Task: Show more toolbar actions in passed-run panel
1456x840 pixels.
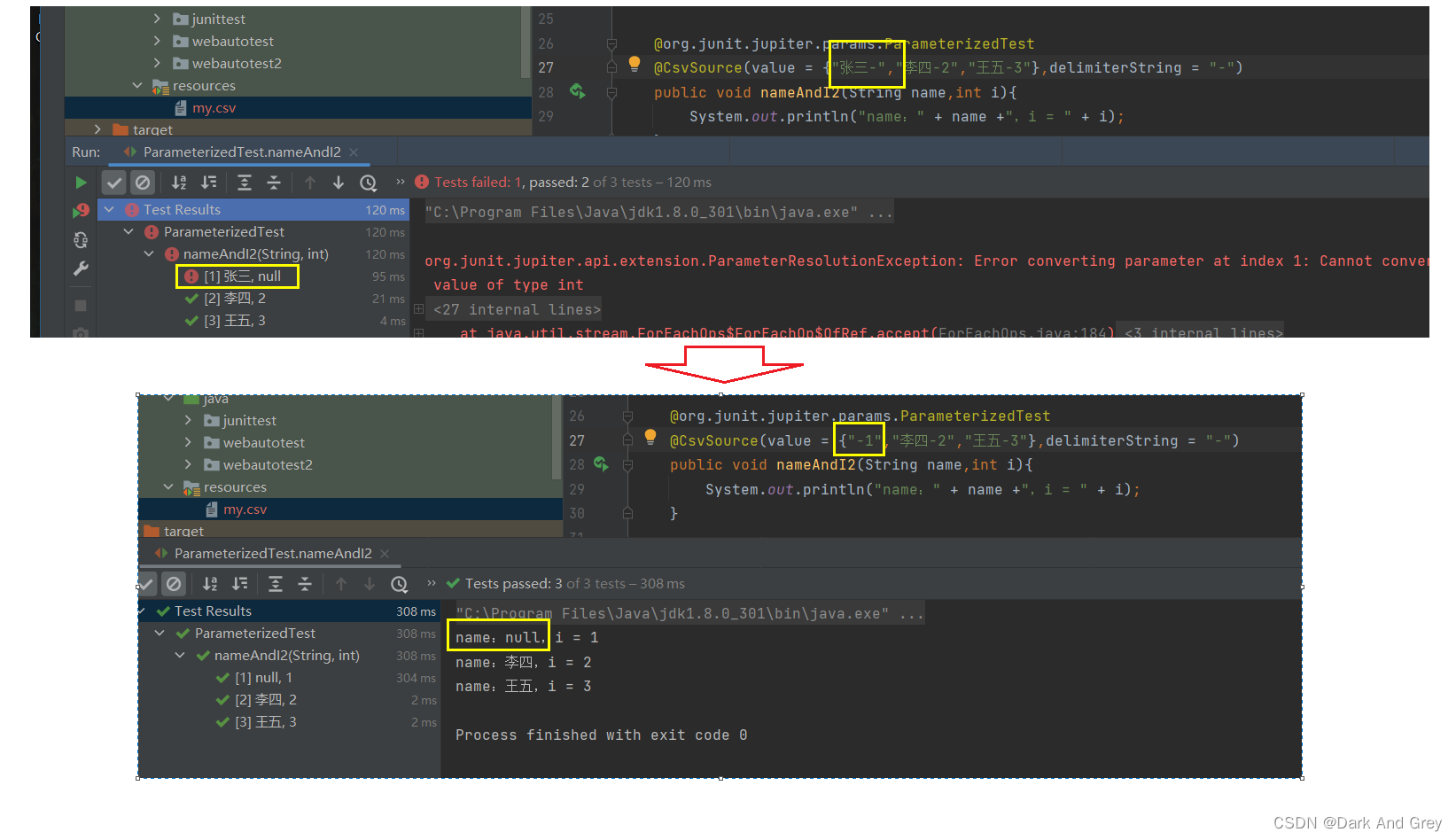Action: [x=432, y=583]
